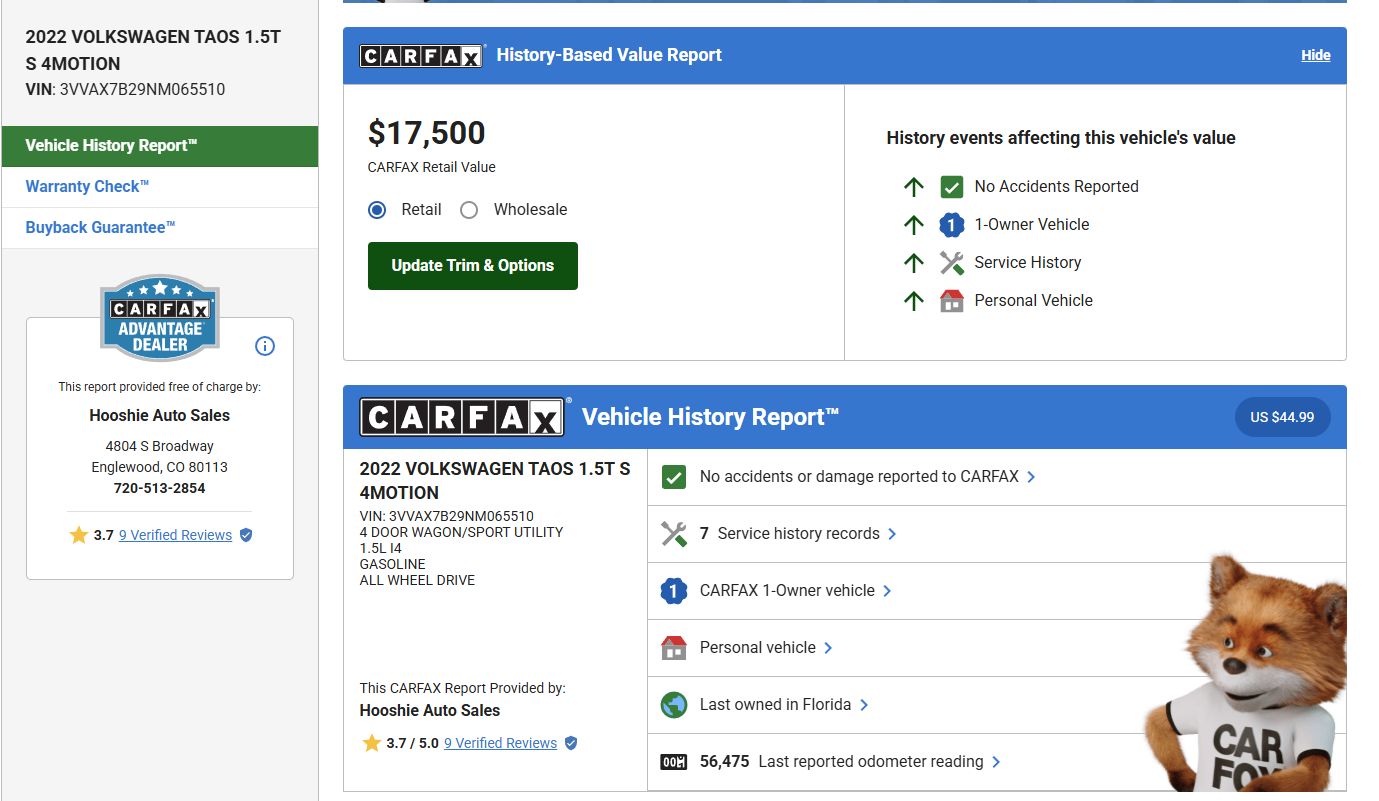Click the globe icon for Last owned in Florida

[x=674, y=705]
